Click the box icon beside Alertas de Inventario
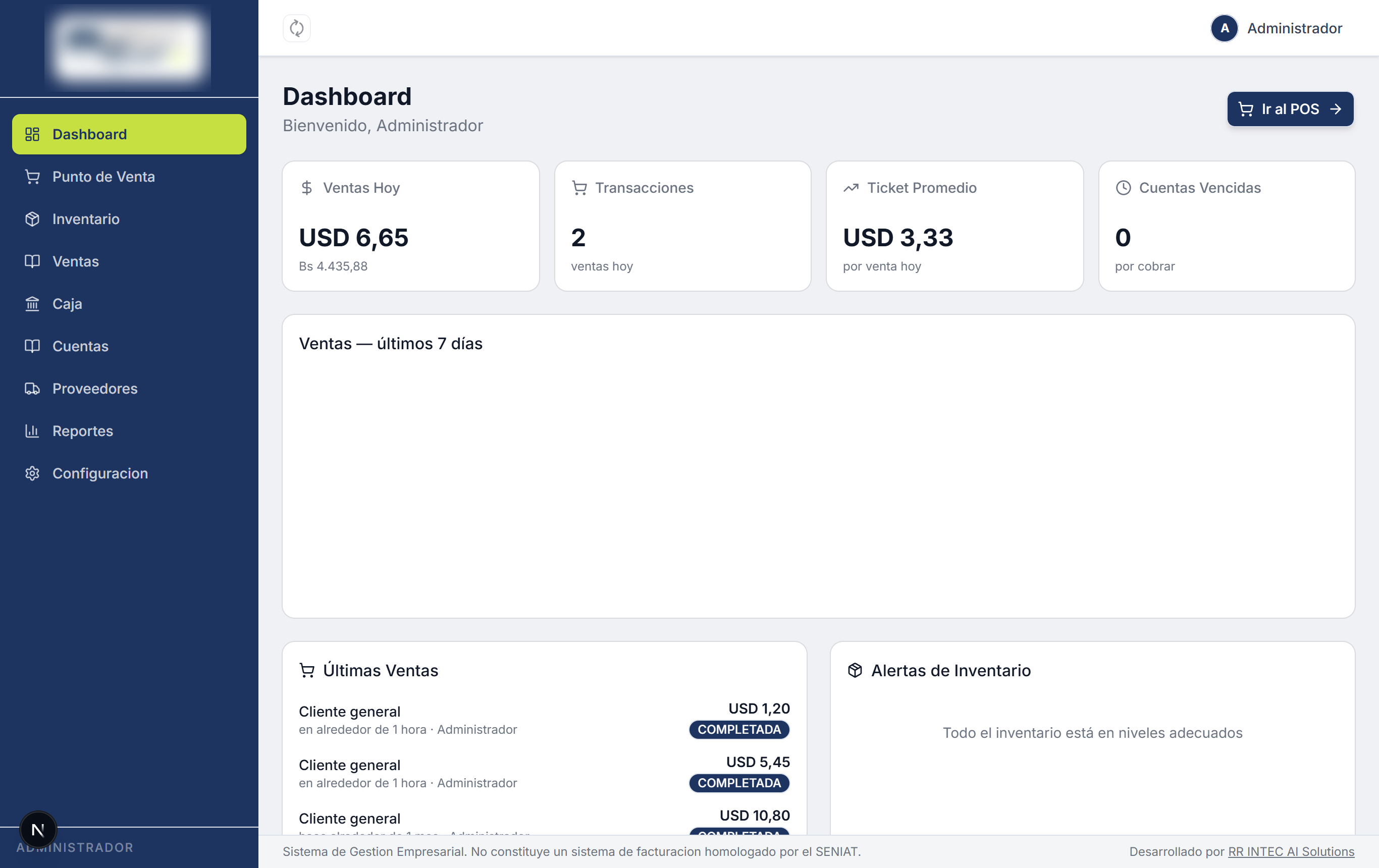This screenshot has width=1379, height=868. pos(855,670)
